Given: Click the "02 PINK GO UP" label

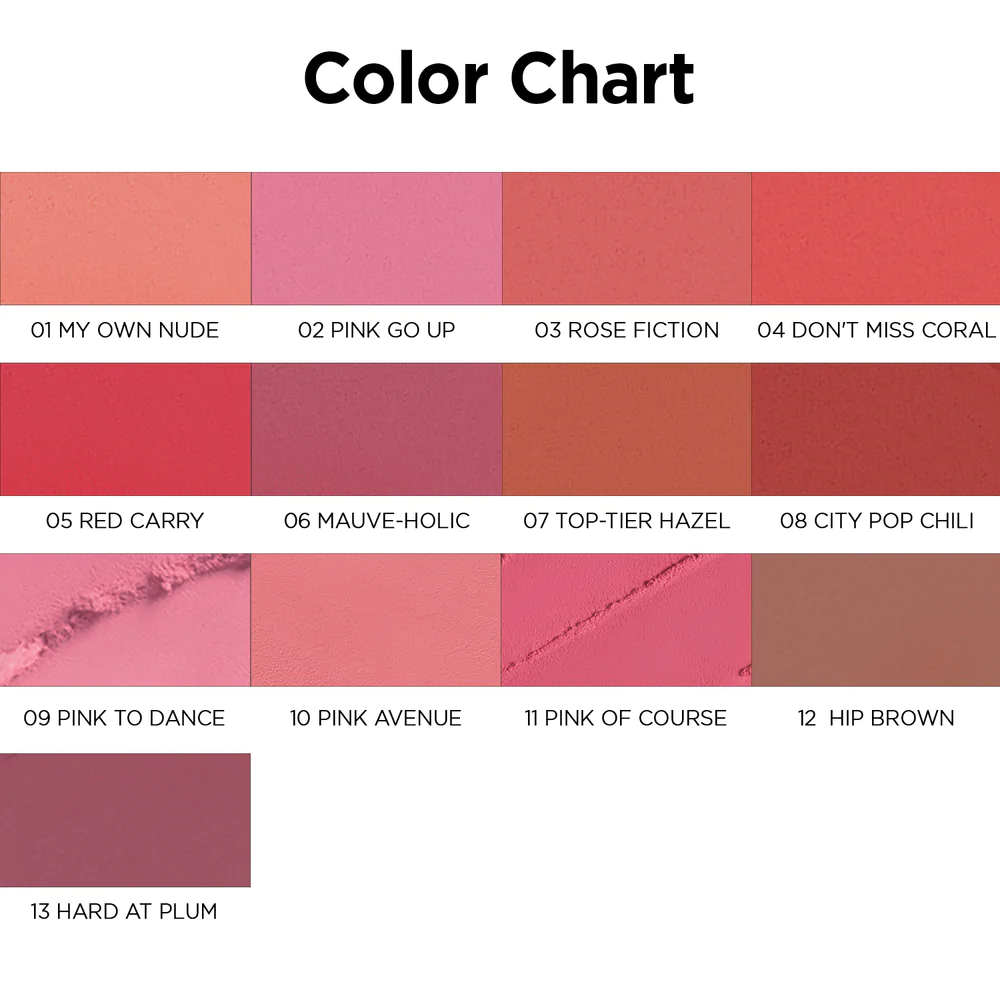Looking at the screenshot, I should point(376,330).
